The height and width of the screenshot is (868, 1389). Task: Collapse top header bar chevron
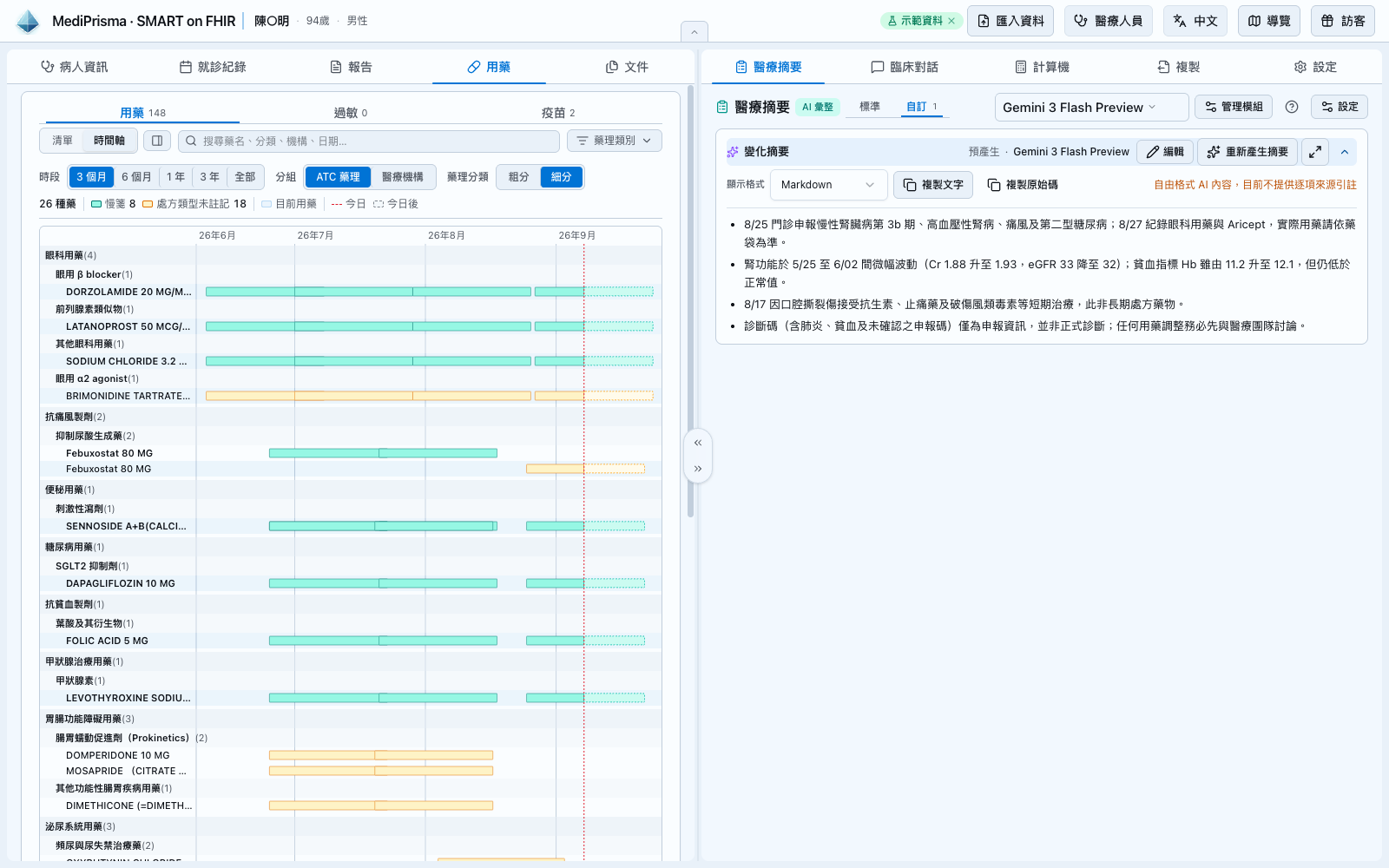[x=694, y=32]
